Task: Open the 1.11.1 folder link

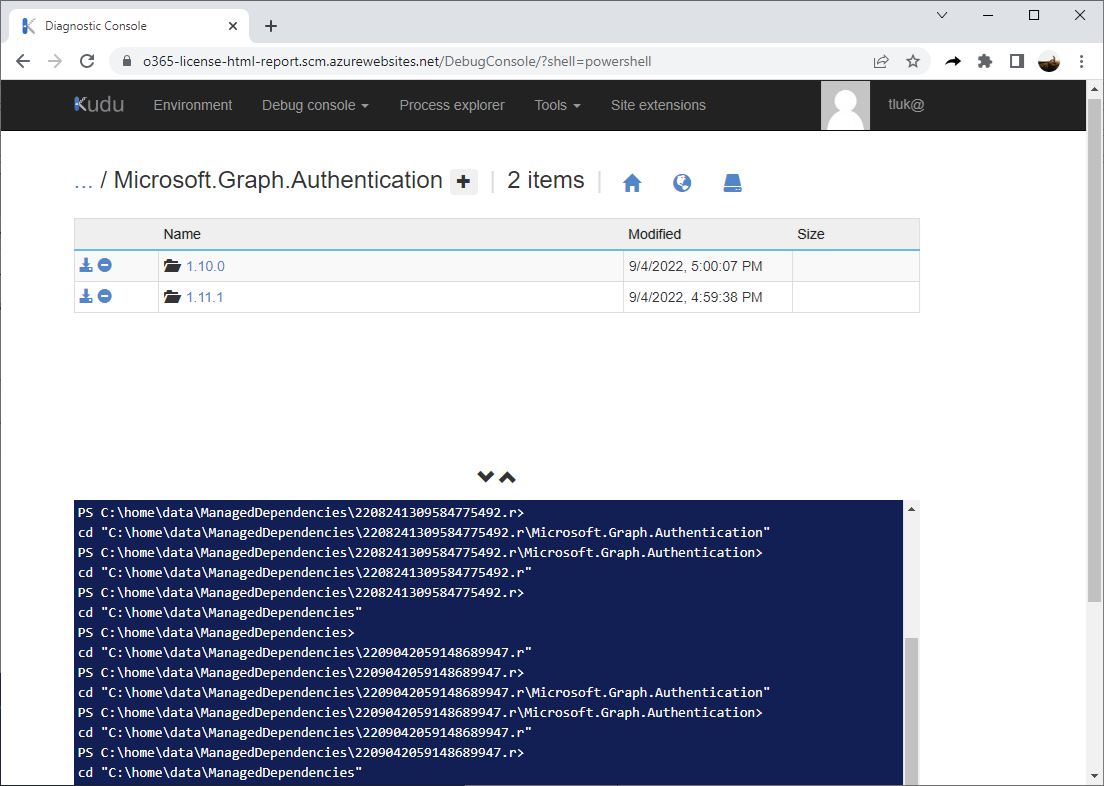Action: 204,297
